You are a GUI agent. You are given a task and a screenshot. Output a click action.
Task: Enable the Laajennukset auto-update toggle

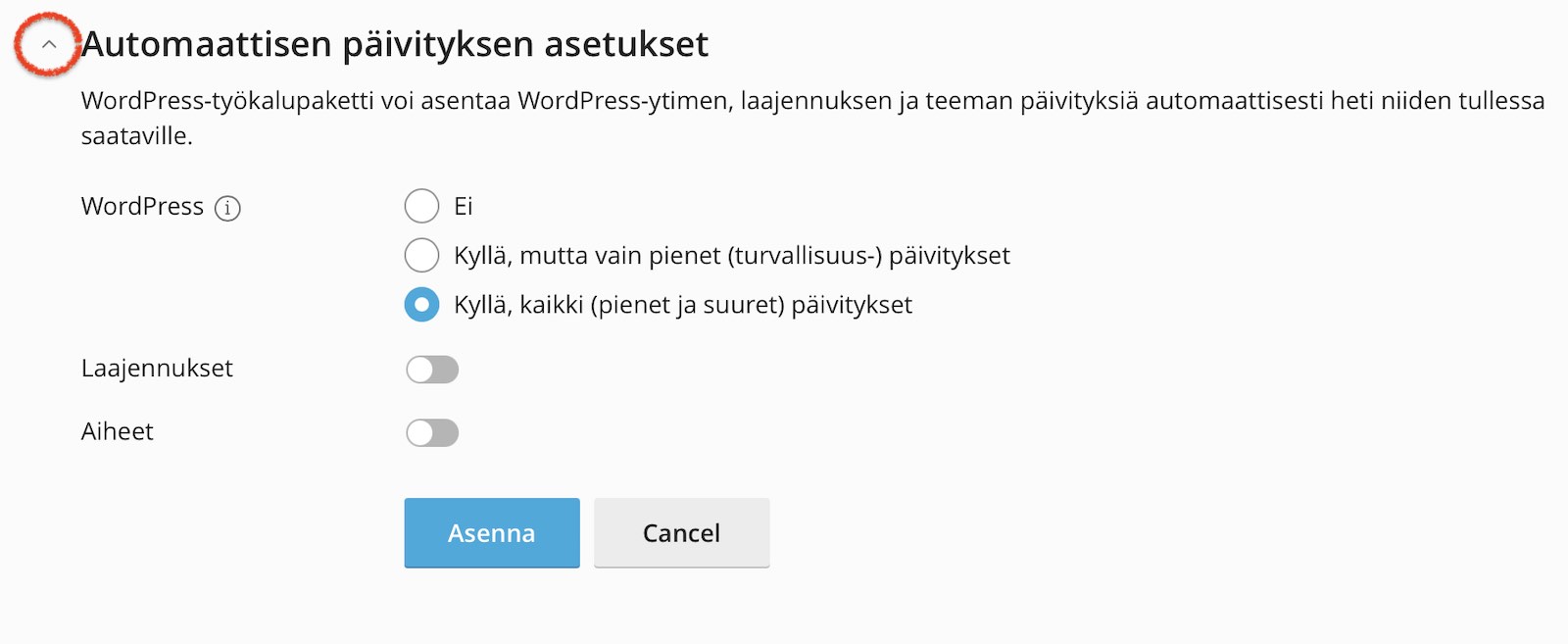432,370
